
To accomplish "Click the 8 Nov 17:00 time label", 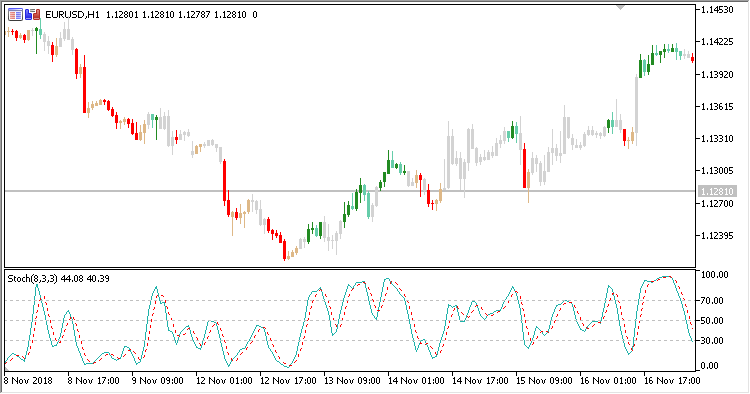I will click(93, 381).
